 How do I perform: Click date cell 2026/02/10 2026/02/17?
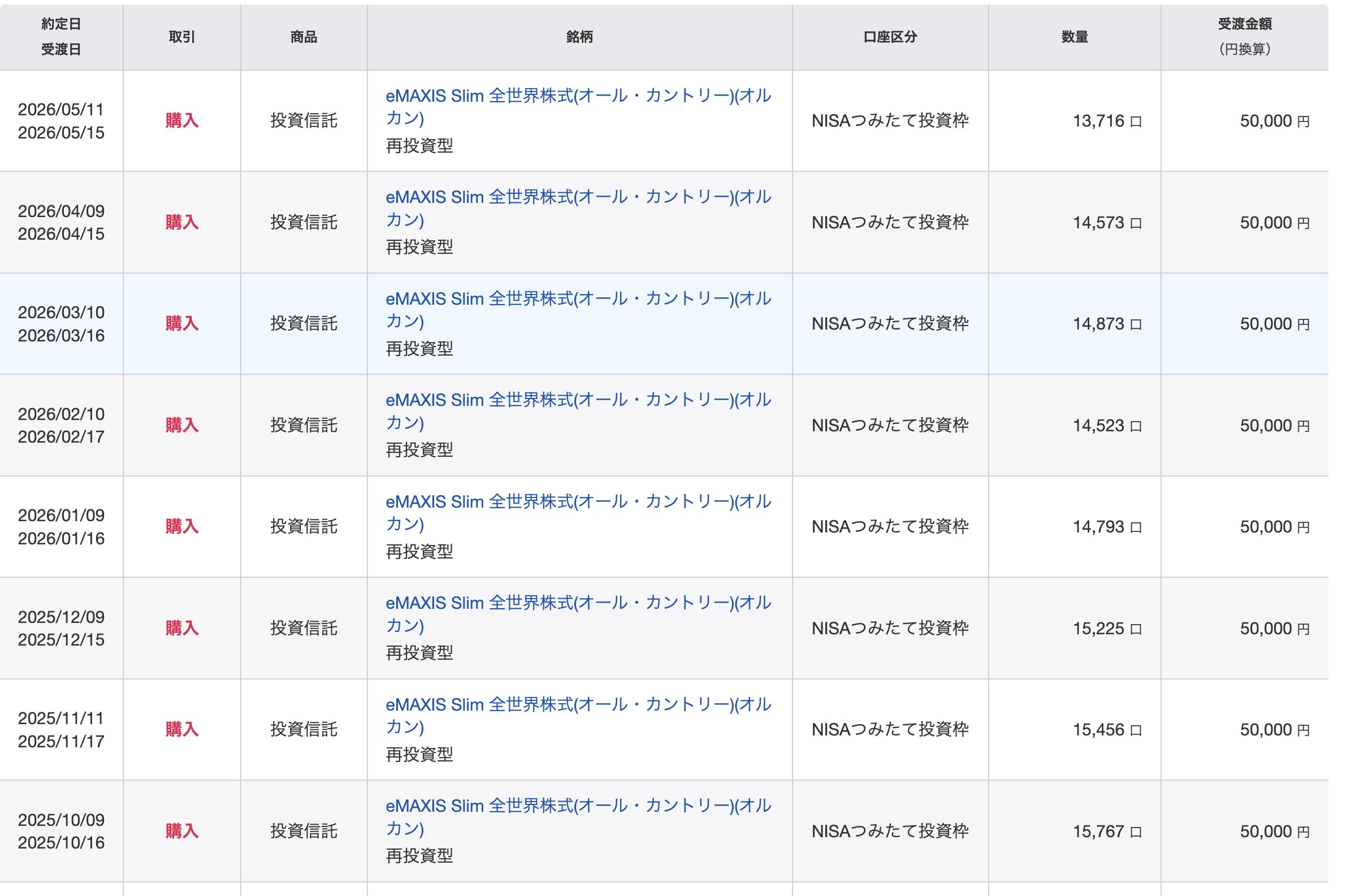(61, 425)
